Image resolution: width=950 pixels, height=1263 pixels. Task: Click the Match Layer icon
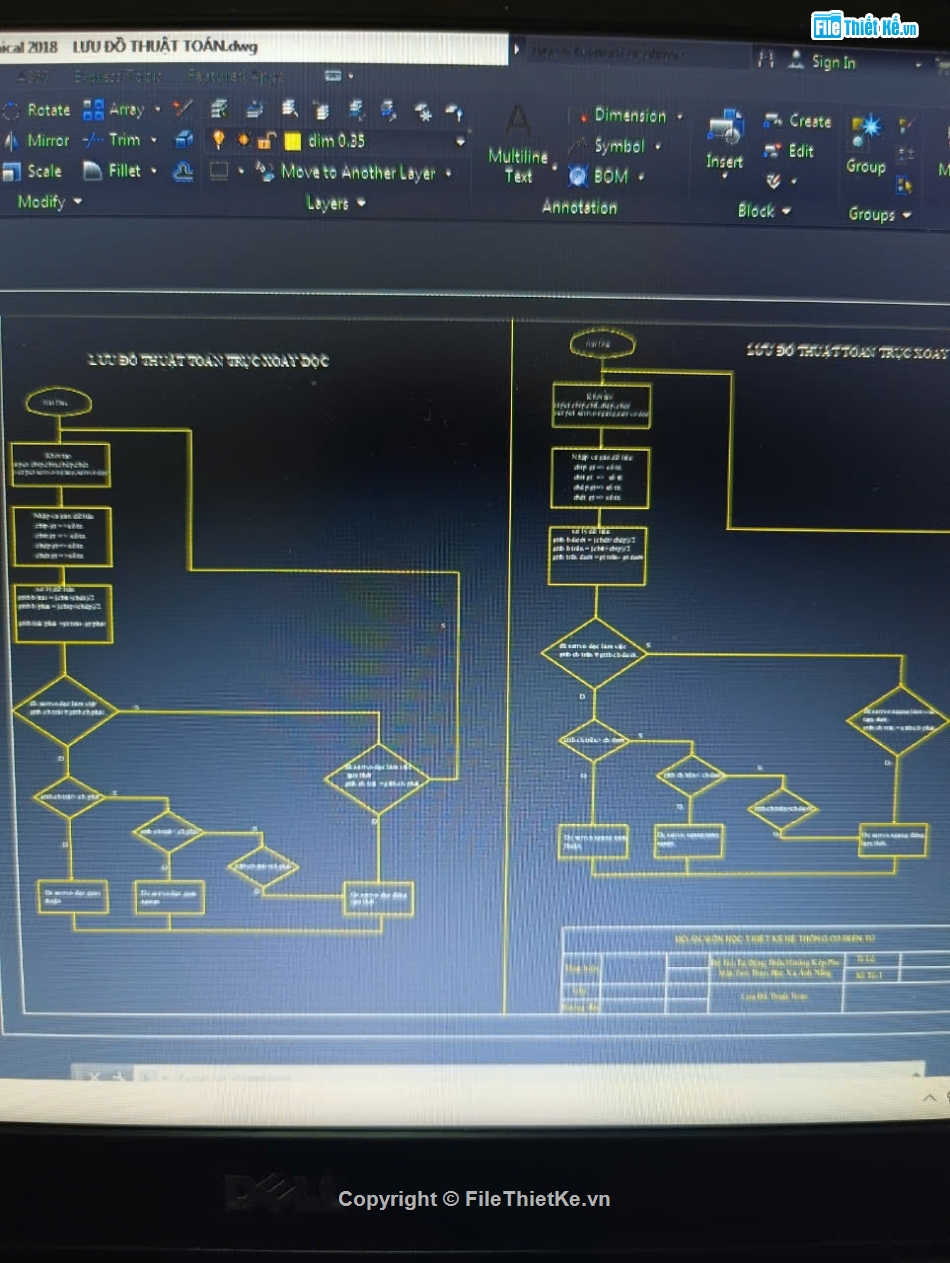[289, 108]
